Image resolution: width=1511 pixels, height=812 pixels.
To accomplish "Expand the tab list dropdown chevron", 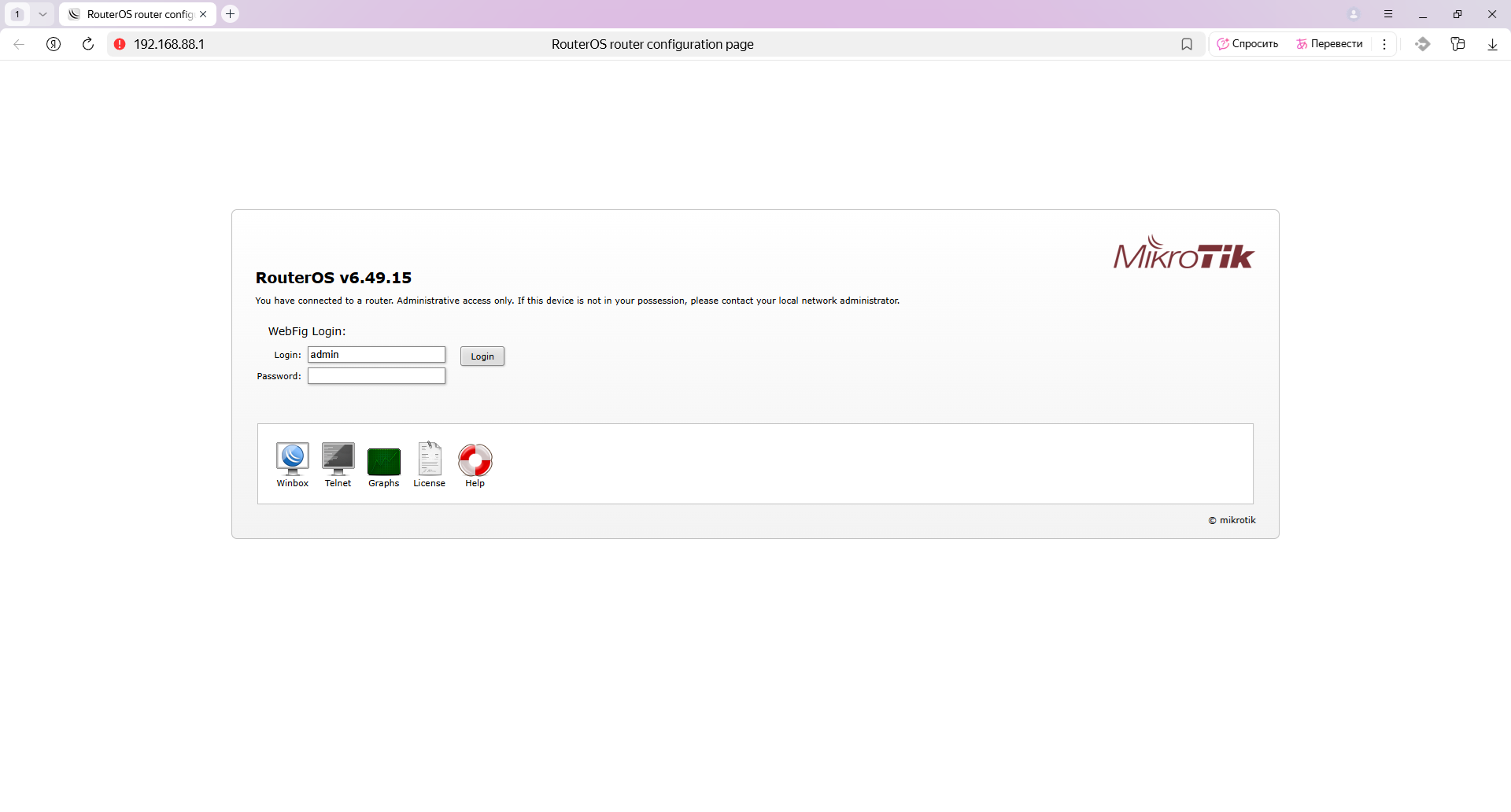I will (42, 14).
